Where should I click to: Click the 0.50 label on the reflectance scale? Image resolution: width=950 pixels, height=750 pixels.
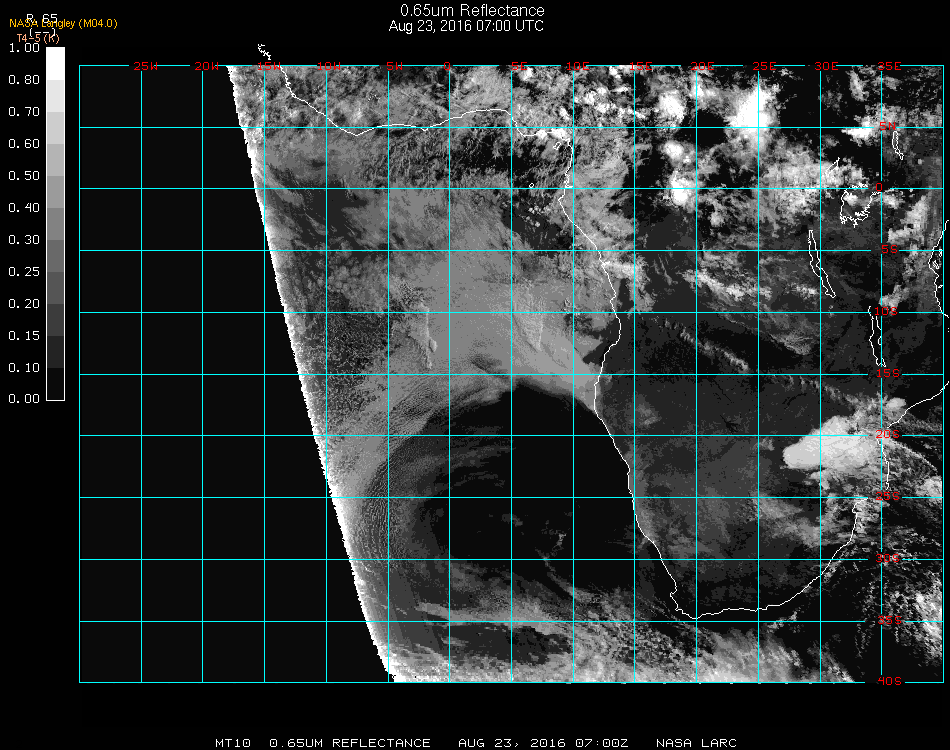pyautogui.click(x=24, y=176)
